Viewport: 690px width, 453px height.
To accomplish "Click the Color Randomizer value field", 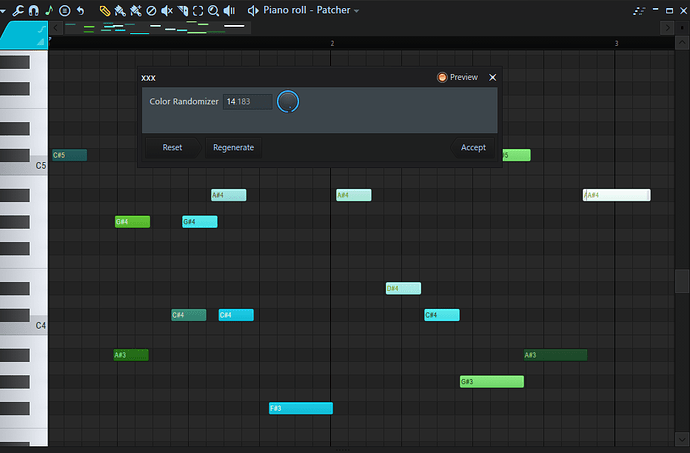I will pyautogui.click(x=247, y=102).
